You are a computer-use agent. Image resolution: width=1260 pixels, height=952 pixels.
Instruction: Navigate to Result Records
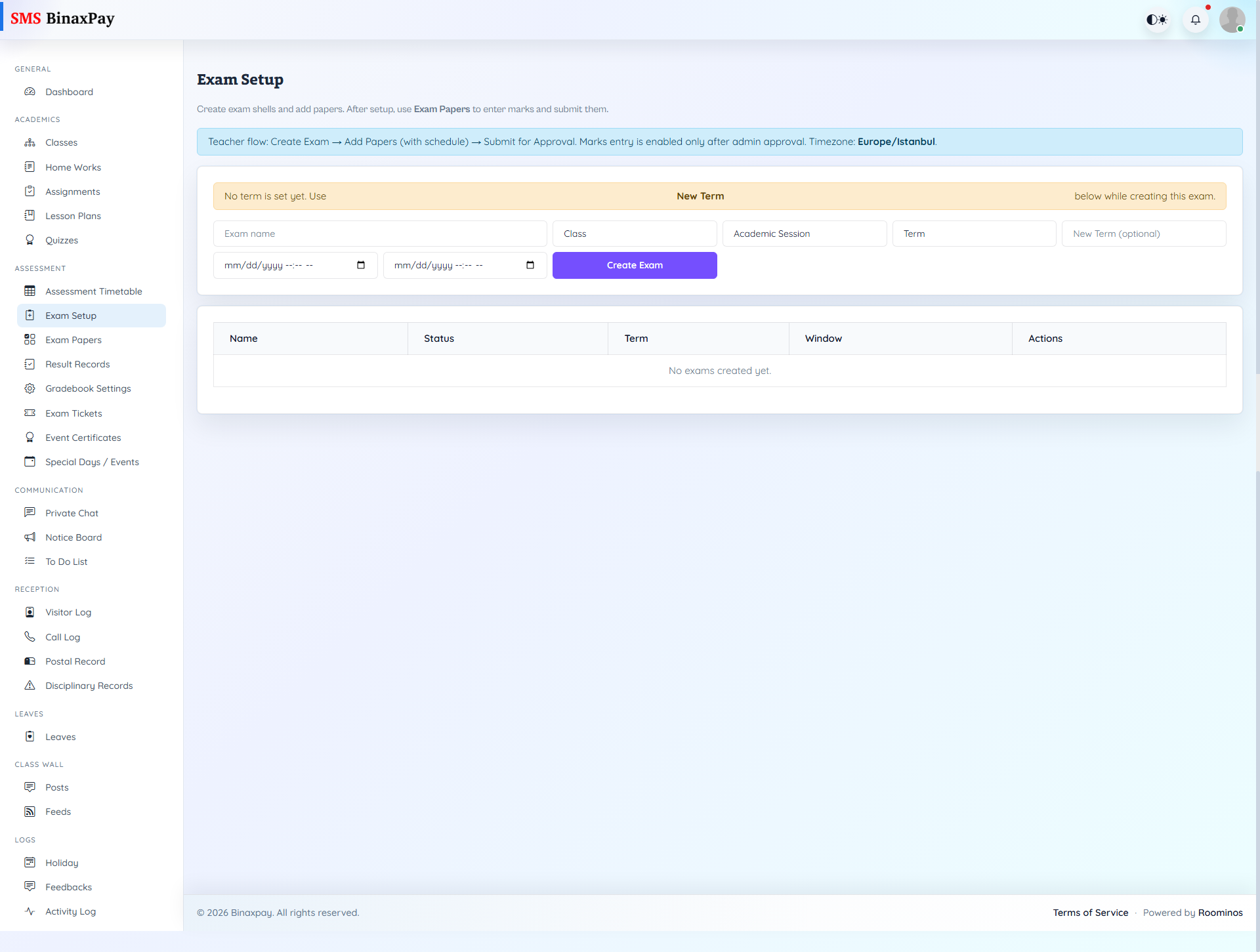click(x=77, y=363)
